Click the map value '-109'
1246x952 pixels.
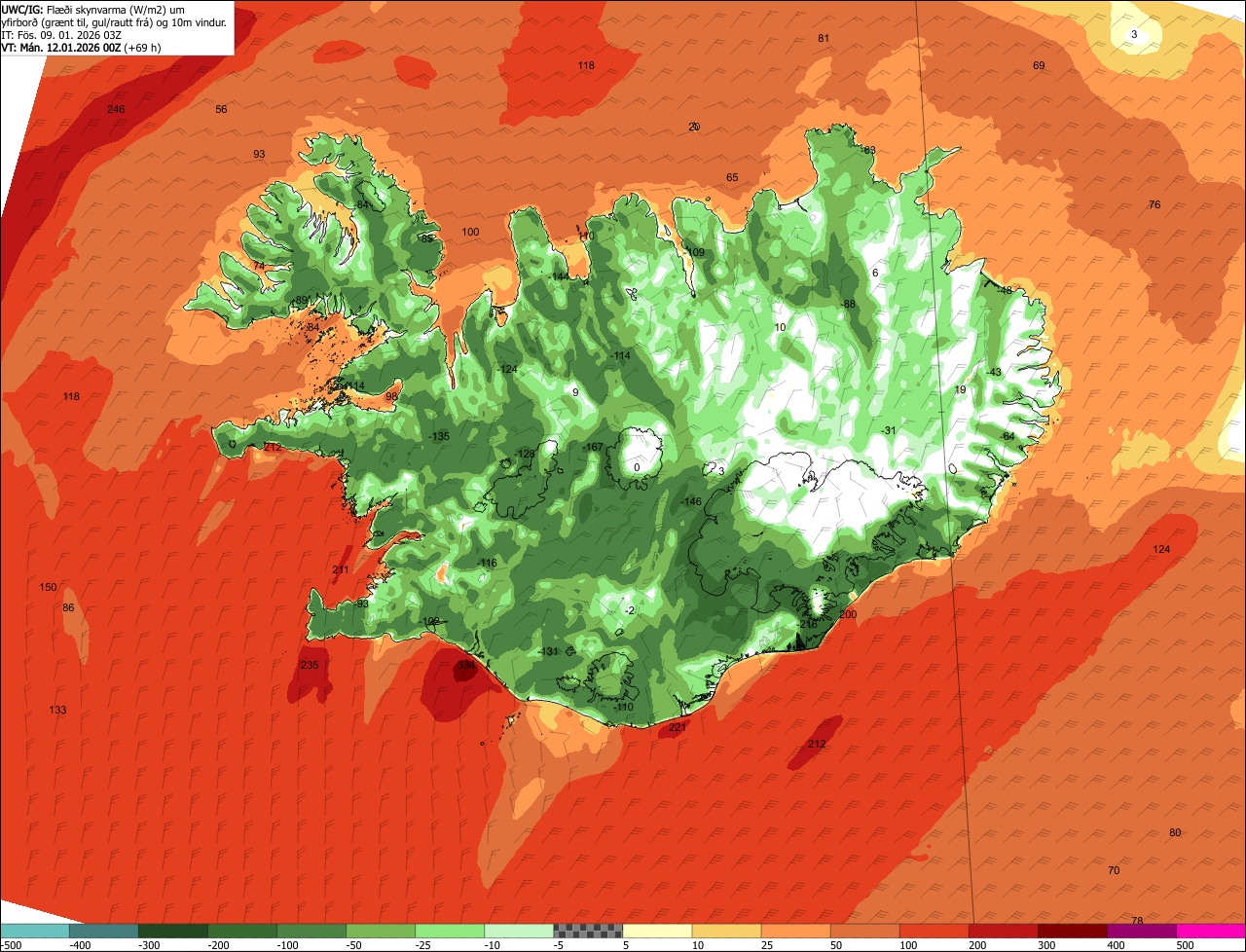[x=694, y=252]
